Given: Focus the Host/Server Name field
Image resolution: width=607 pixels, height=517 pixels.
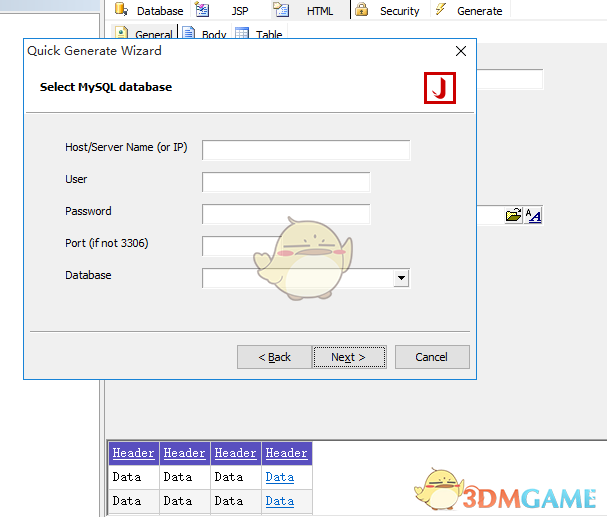Looking at the screenshot, I should pyautogui.click(x=306, y=150).
